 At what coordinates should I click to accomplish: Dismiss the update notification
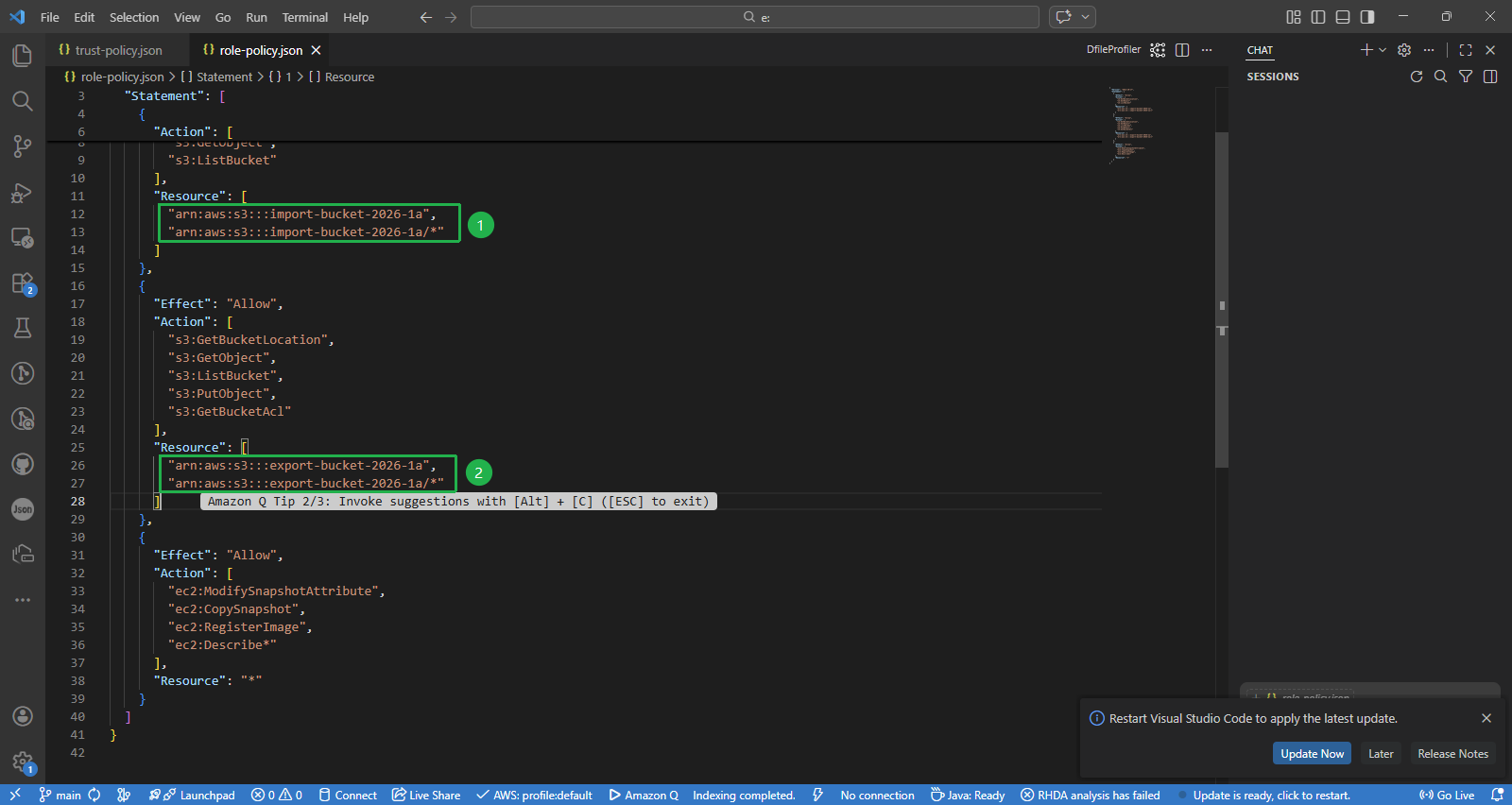(1486, 718)
